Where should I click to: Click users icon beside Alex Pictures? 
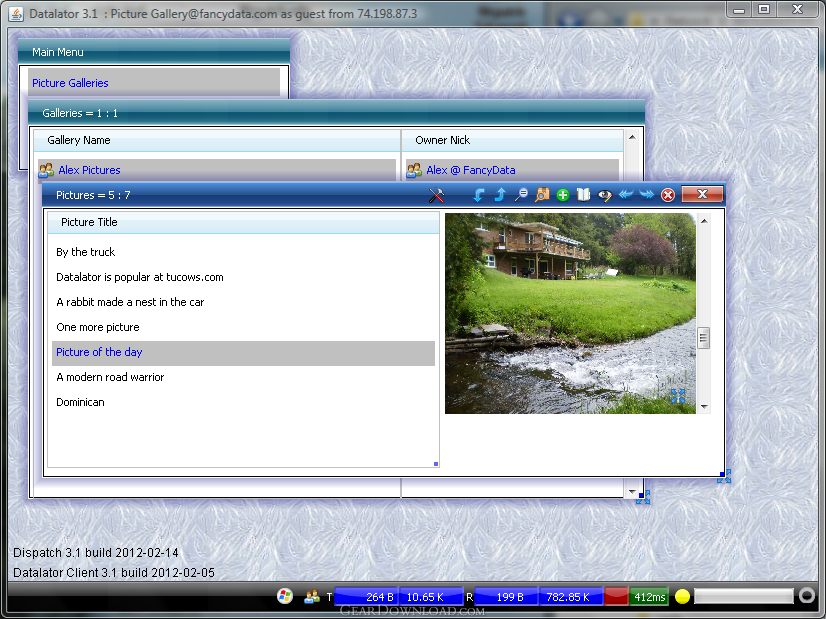46,170
